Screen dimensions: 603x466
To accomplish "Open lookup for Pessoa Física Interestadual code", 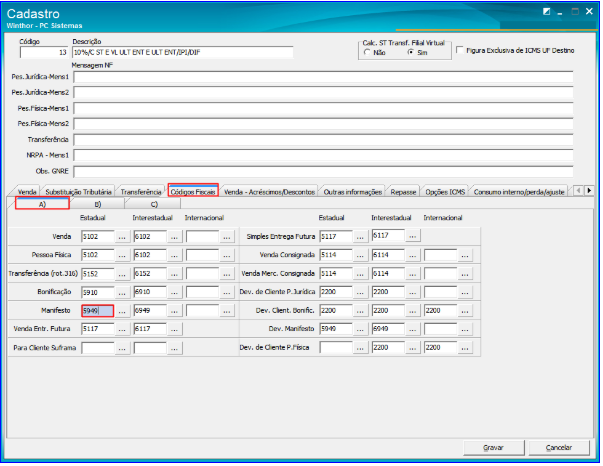I will (x=174, y=255).
